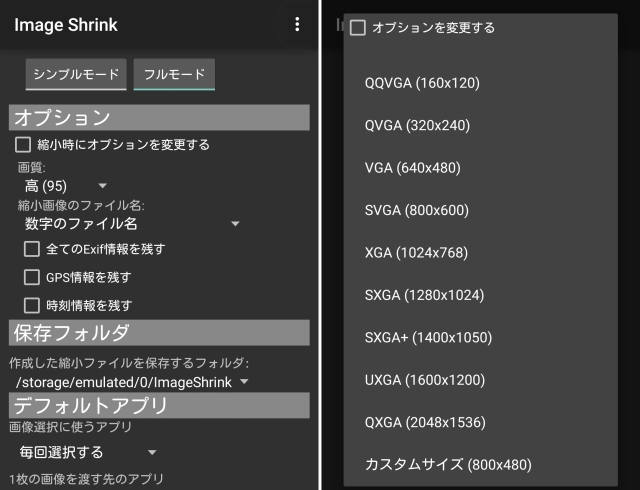The image size is (640, 490).
Task: Open the three-dot overflow menu
Action: click(297, 24)
